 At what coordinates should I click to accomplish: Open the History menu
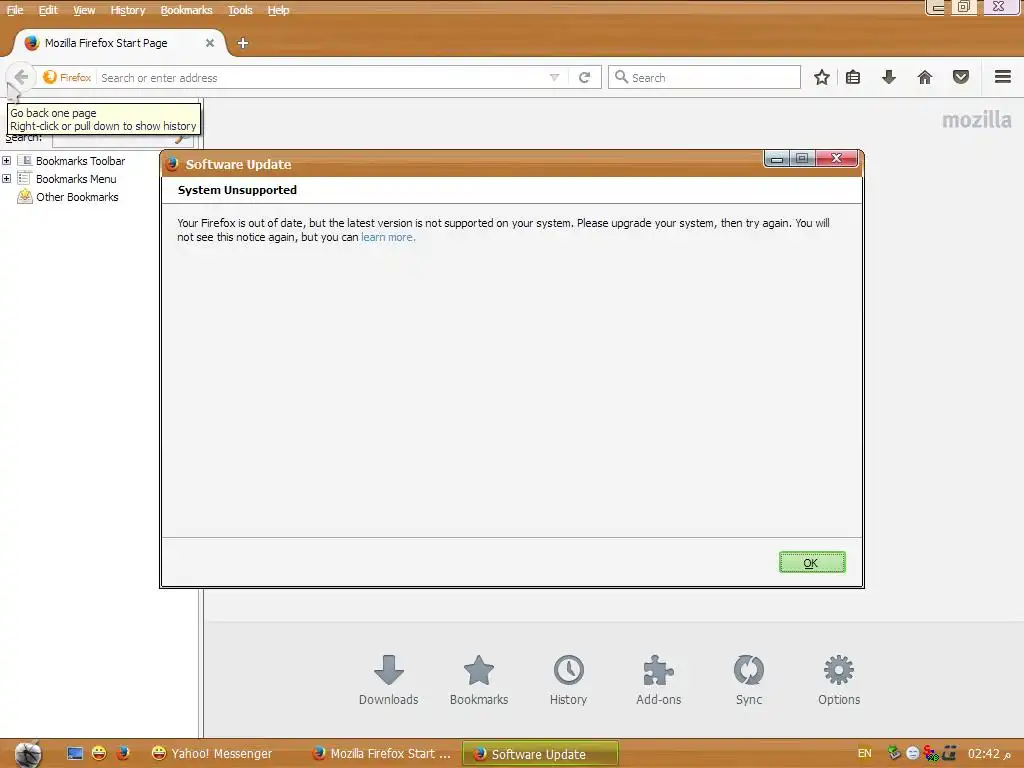(127, 10)
